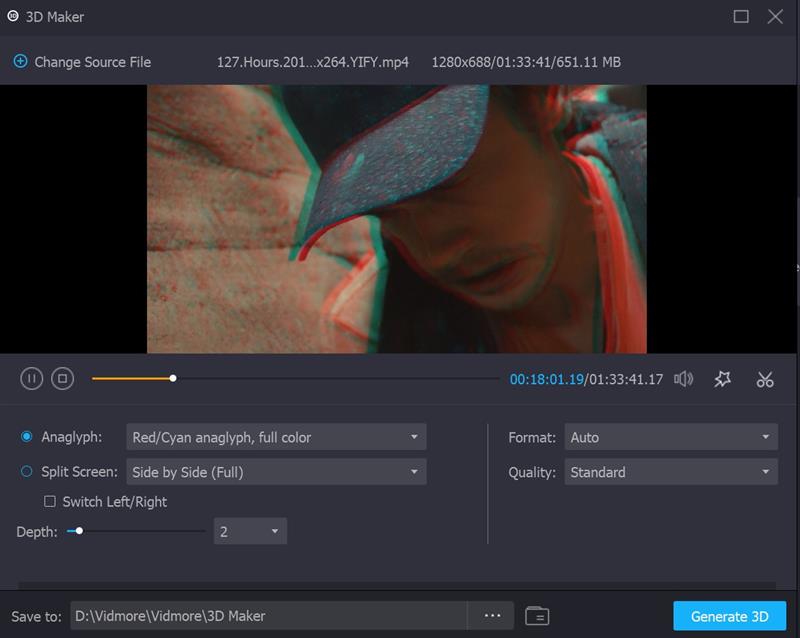The width and height of the screenshot is (800, 638).
Task: Open the Side by Side (Full) dropdown
Action: click(x=276, y=472)
